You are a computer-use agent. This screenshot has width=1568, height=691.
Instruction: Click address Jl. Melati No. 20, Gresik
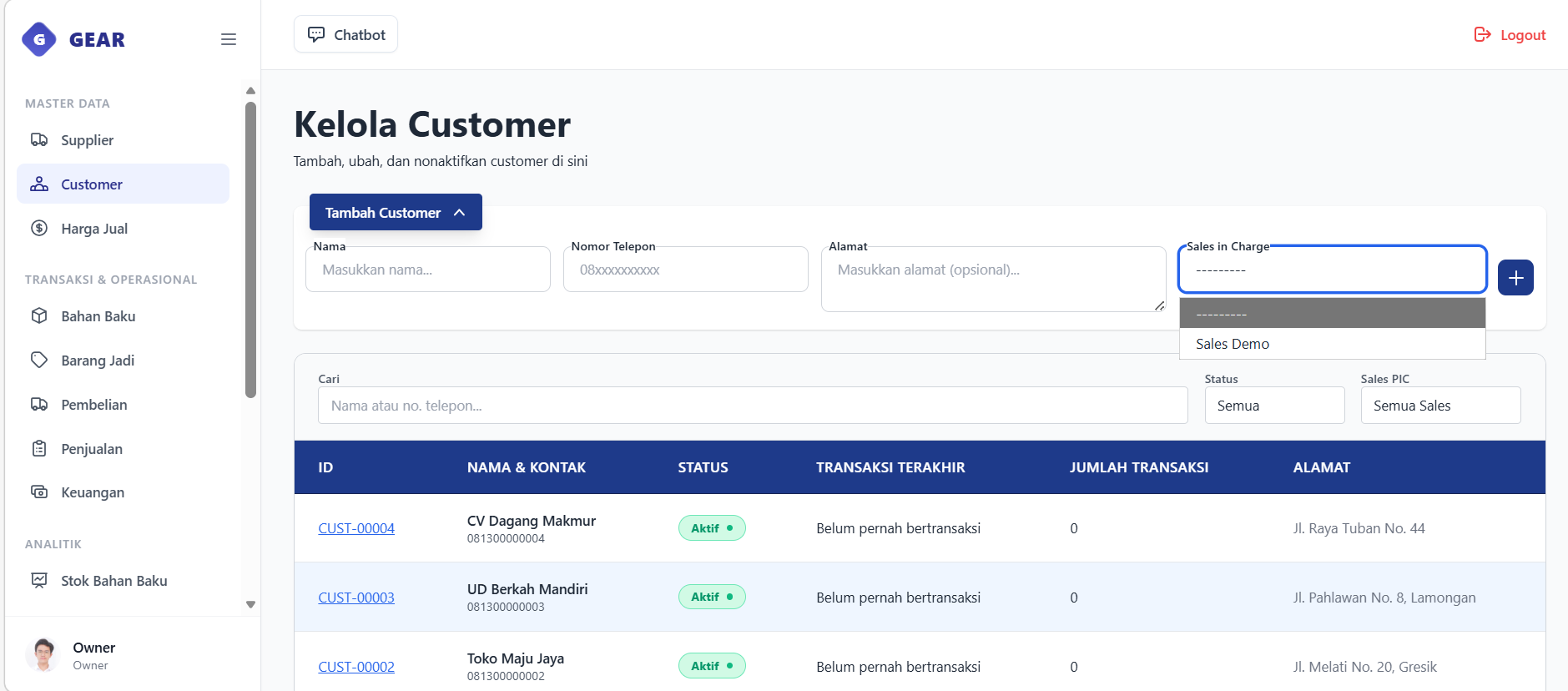pyautogui.click(x=1365, y=667)
